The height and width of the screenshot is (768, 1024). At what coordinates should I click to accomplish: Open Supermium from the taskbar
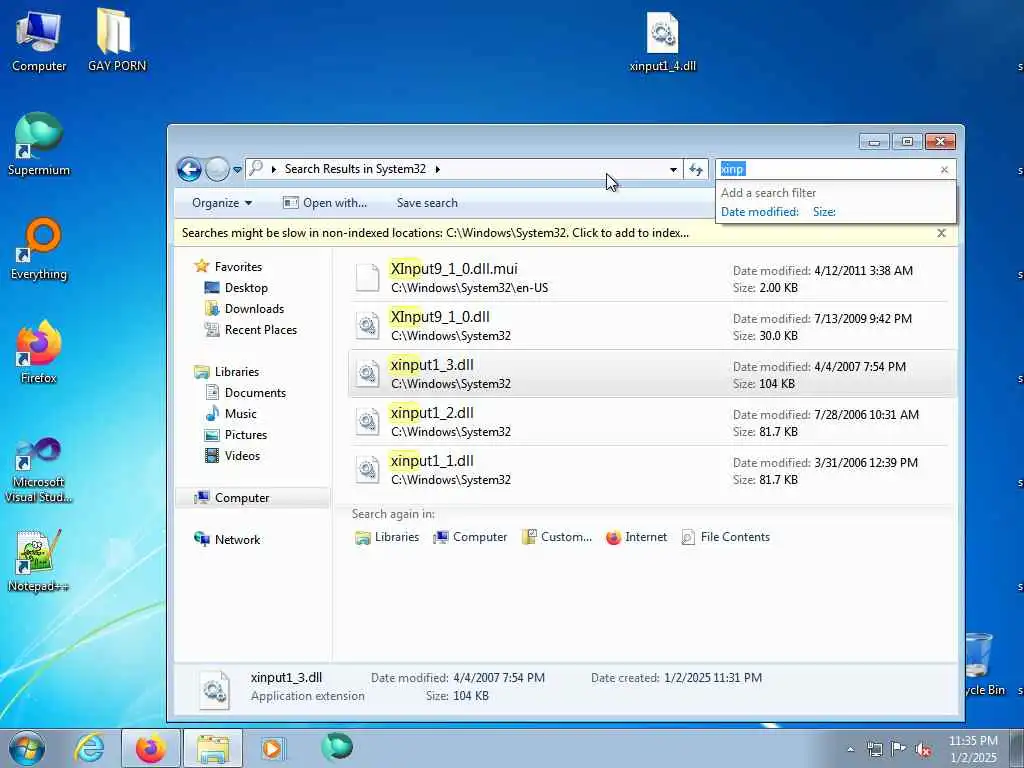click(337, 747)
